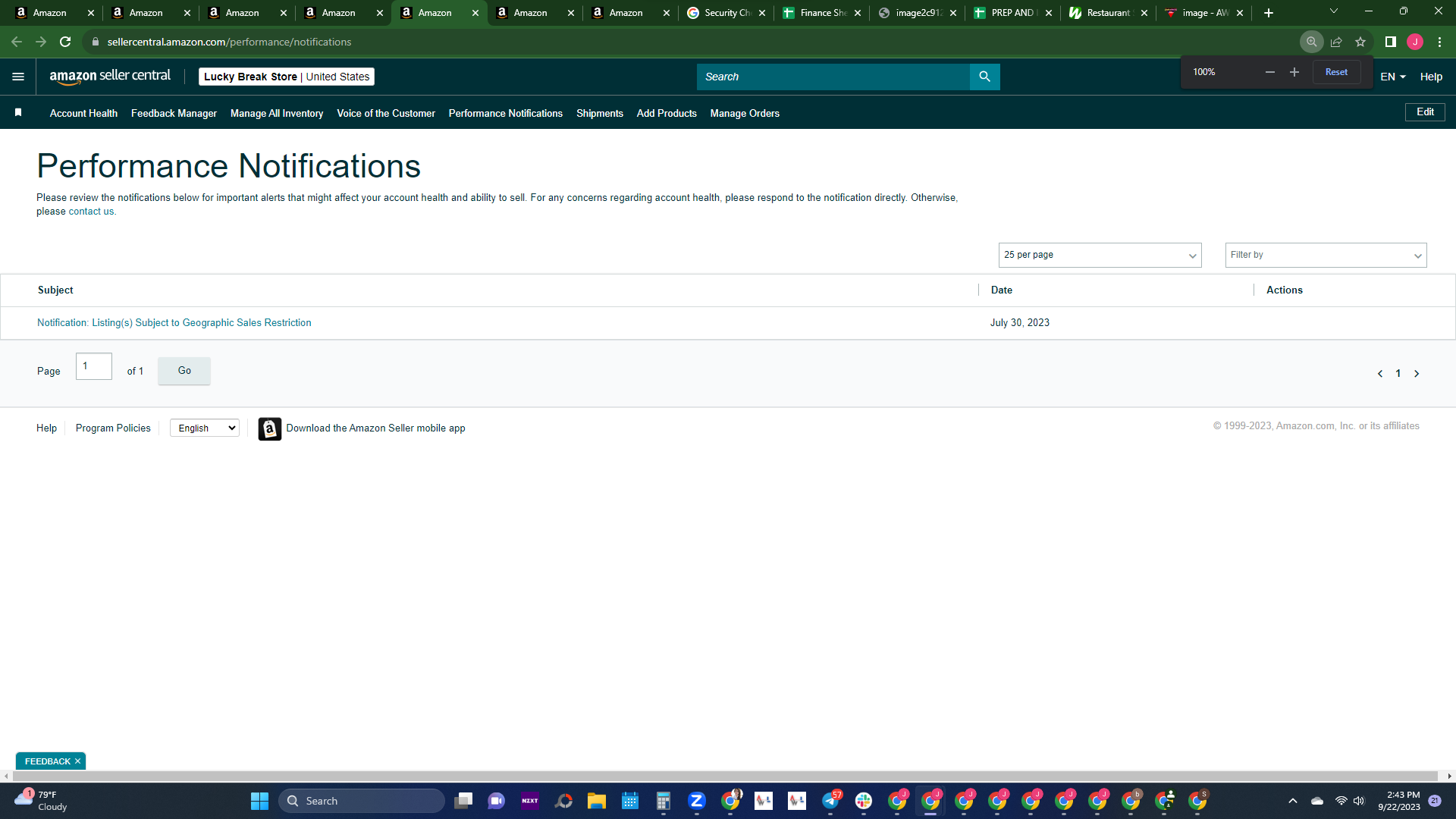
Task: Open the Shipments nav item
Action: pyautogui.click(x=600, y=113)
